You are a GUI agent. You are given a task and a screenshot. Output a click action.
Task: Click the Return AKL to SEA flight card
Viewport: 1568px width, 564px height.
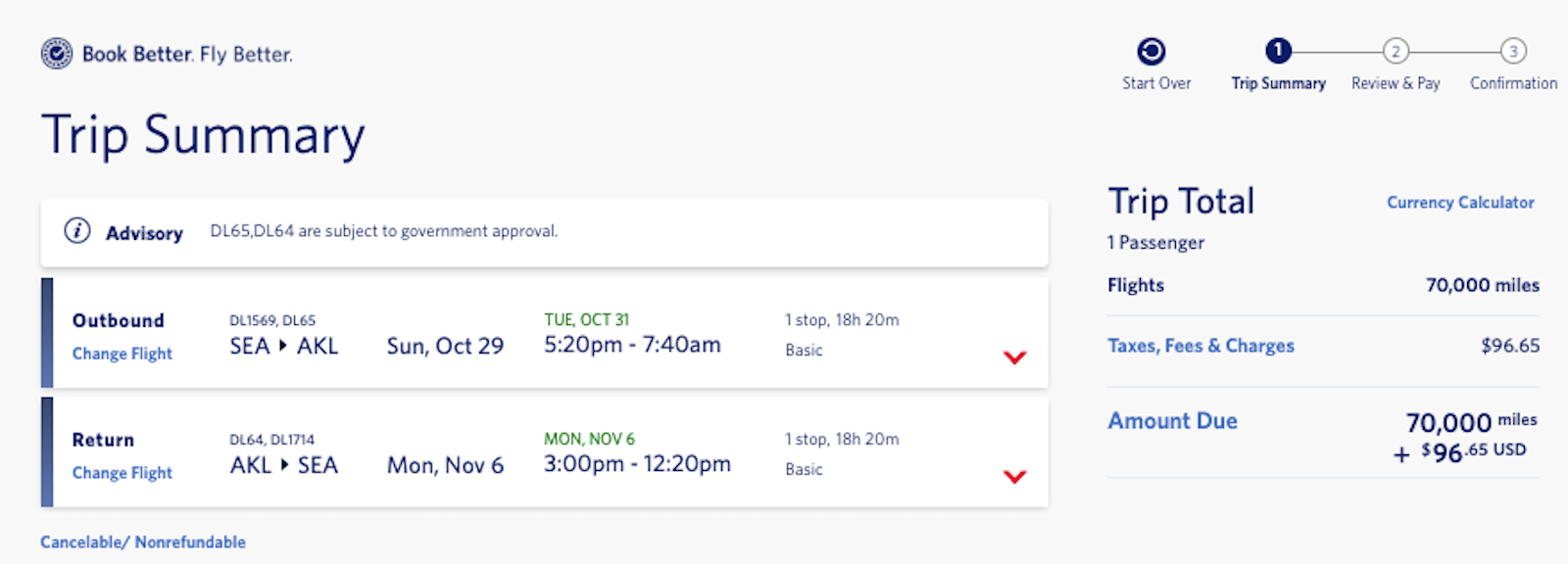(x=545, y=452)
